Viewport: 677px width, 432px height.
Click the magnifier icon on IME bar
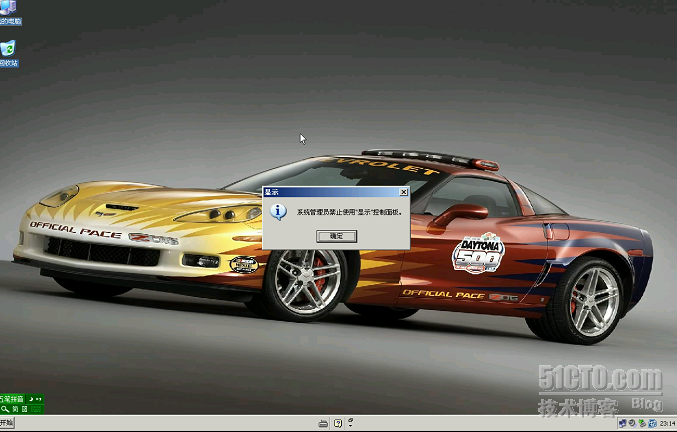pos(5,409)
